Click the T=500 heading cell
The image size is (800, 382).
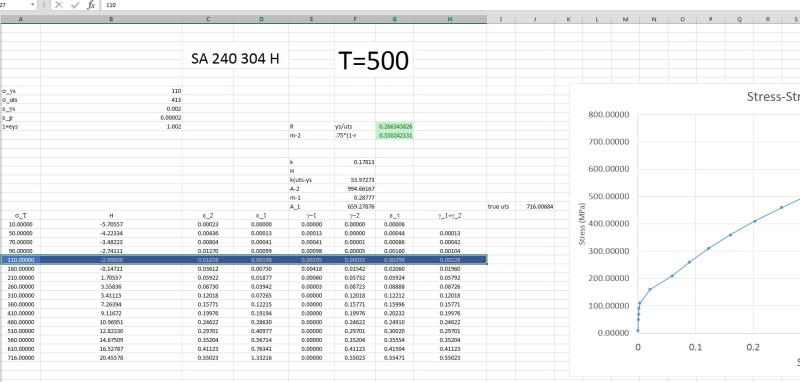click(373, 61)
